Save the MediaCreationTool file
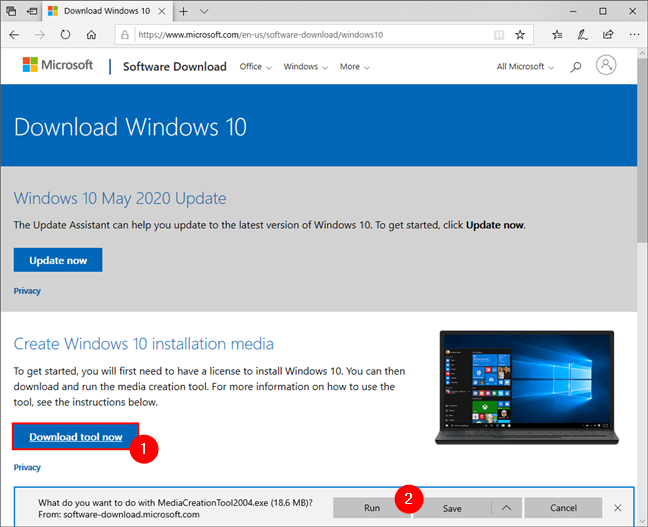648x527 pixels. (452, 508)
